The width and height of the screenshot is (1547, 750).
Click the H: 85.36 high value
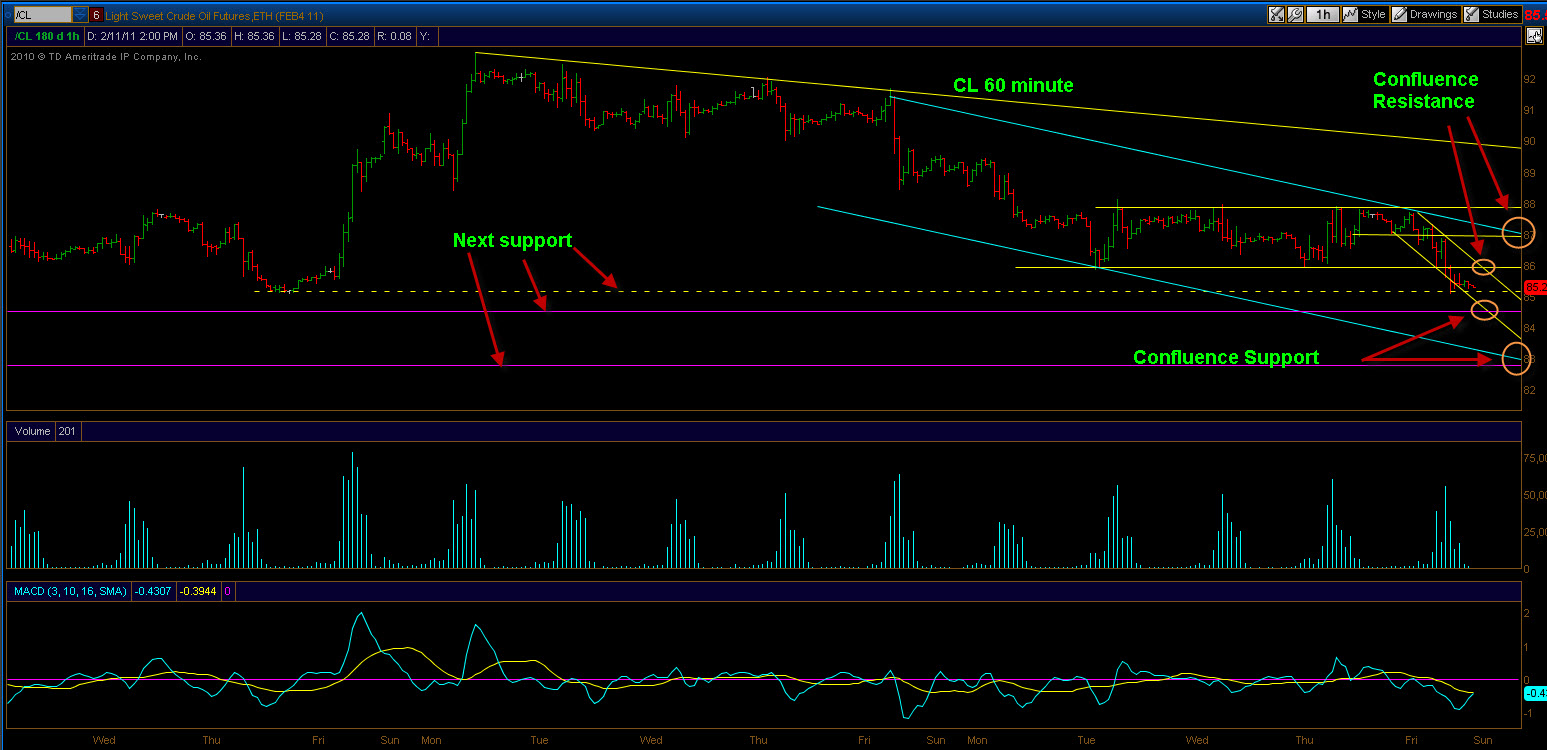click(256, 36)
